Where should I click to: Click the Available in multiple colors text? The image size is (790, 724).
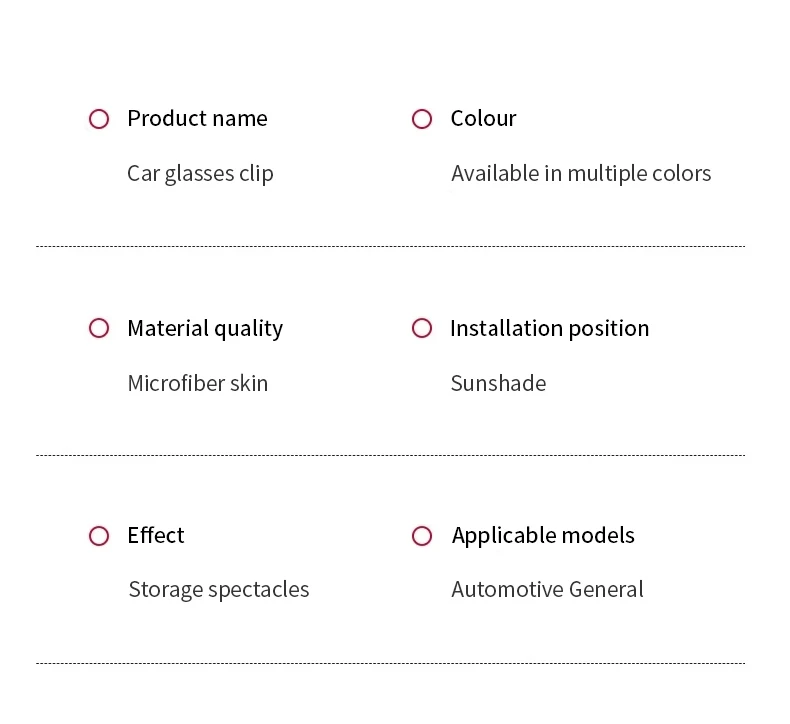pyautogui.click(x=581, y=173)
